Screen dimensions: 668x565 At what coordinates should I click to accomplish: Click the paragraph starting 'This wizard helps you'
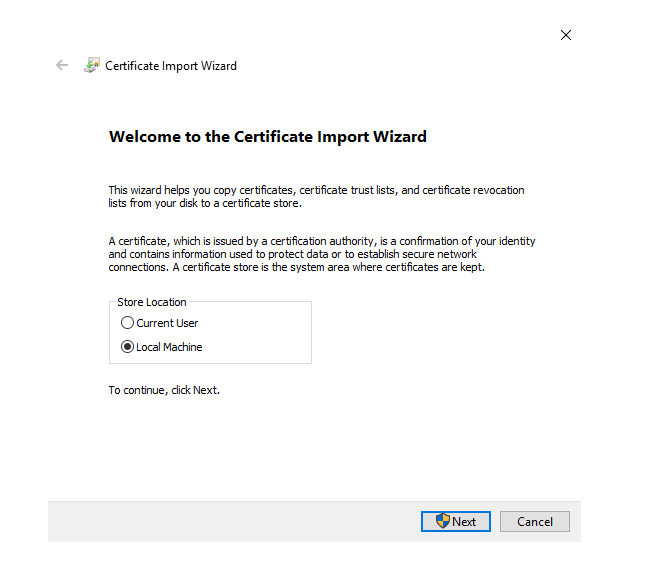[315, 196]
